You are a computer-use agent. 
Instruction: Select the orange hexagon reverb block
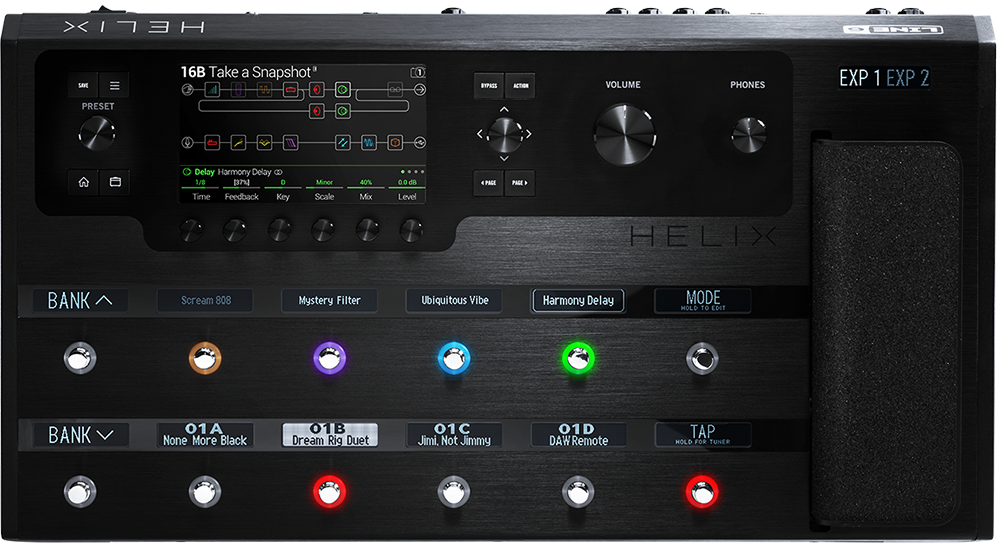395,143
